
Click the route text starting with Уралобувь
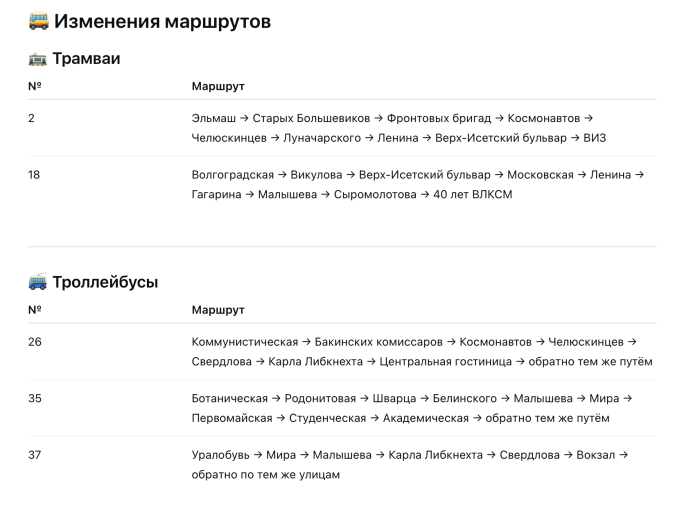pyautogui.click(x=409, y=465)
